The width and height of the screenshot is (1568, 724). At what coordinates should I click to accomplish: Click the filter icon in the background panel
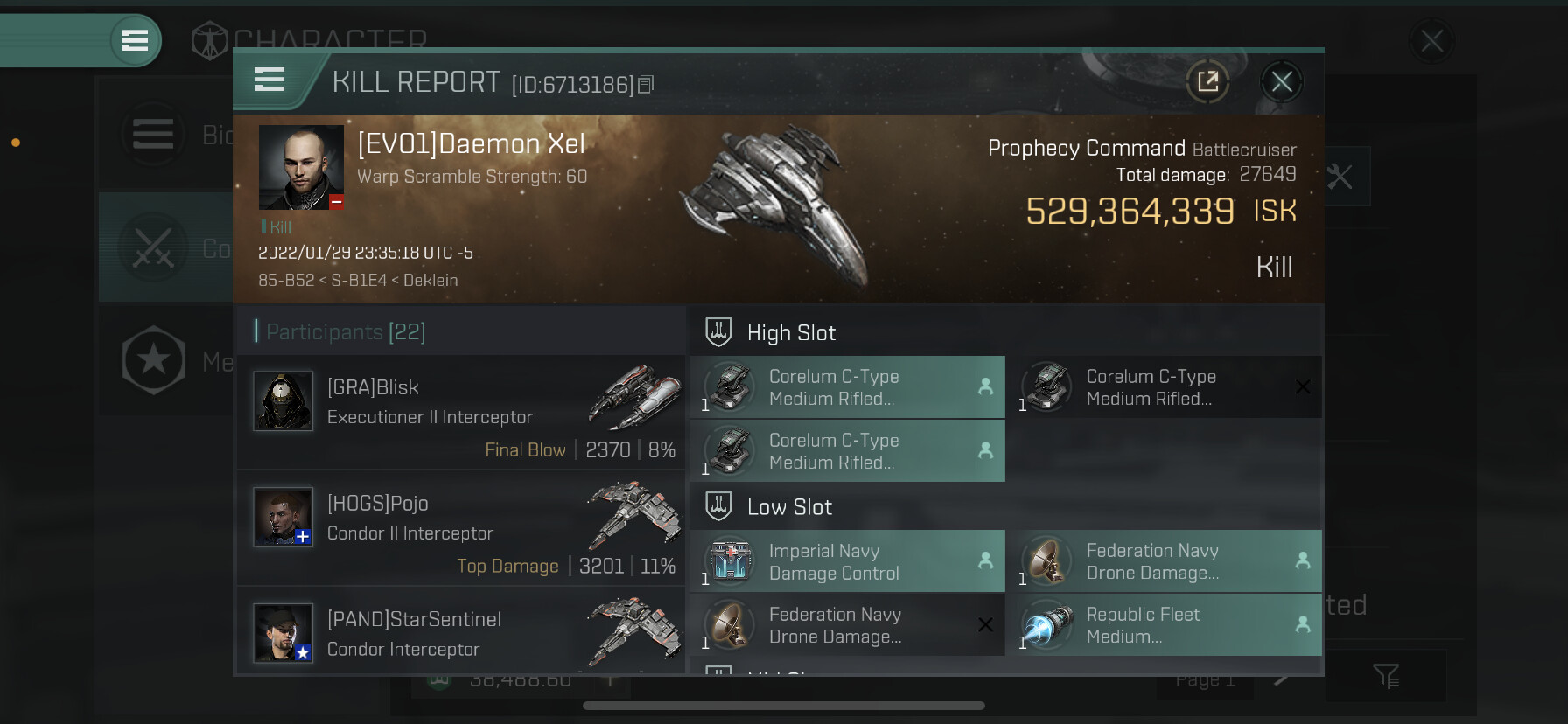1386,675
